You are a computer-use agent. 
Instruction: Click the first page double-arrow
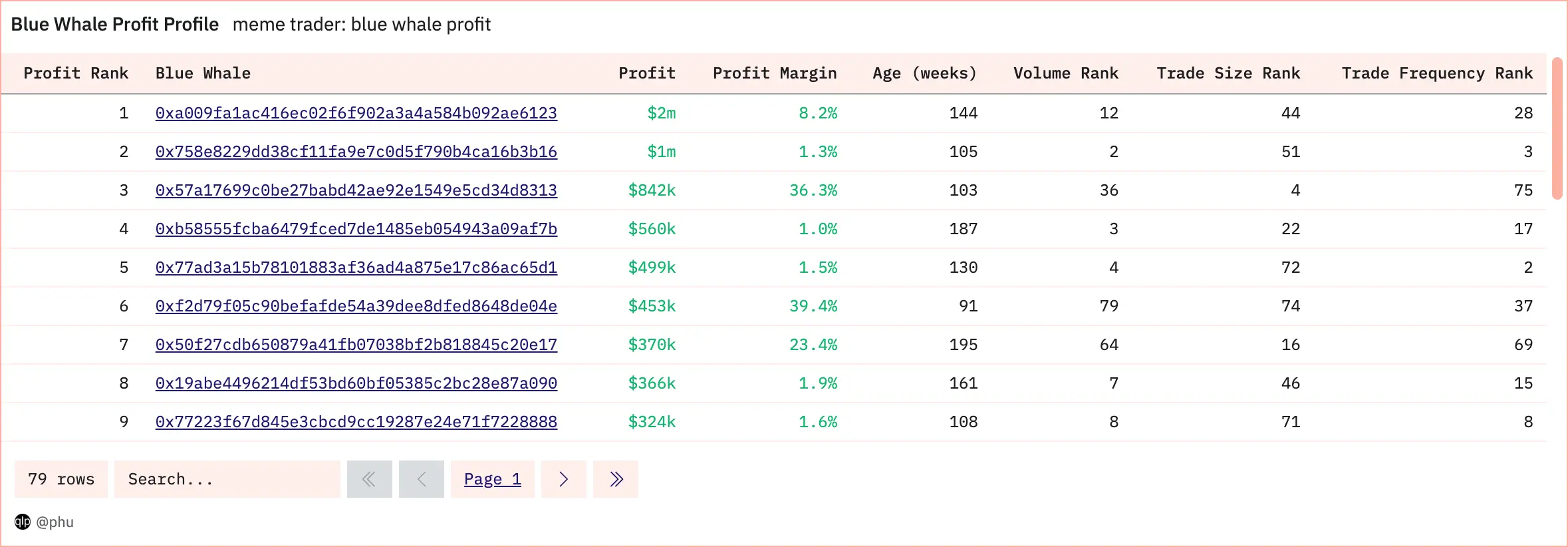(x=369, y=479)
